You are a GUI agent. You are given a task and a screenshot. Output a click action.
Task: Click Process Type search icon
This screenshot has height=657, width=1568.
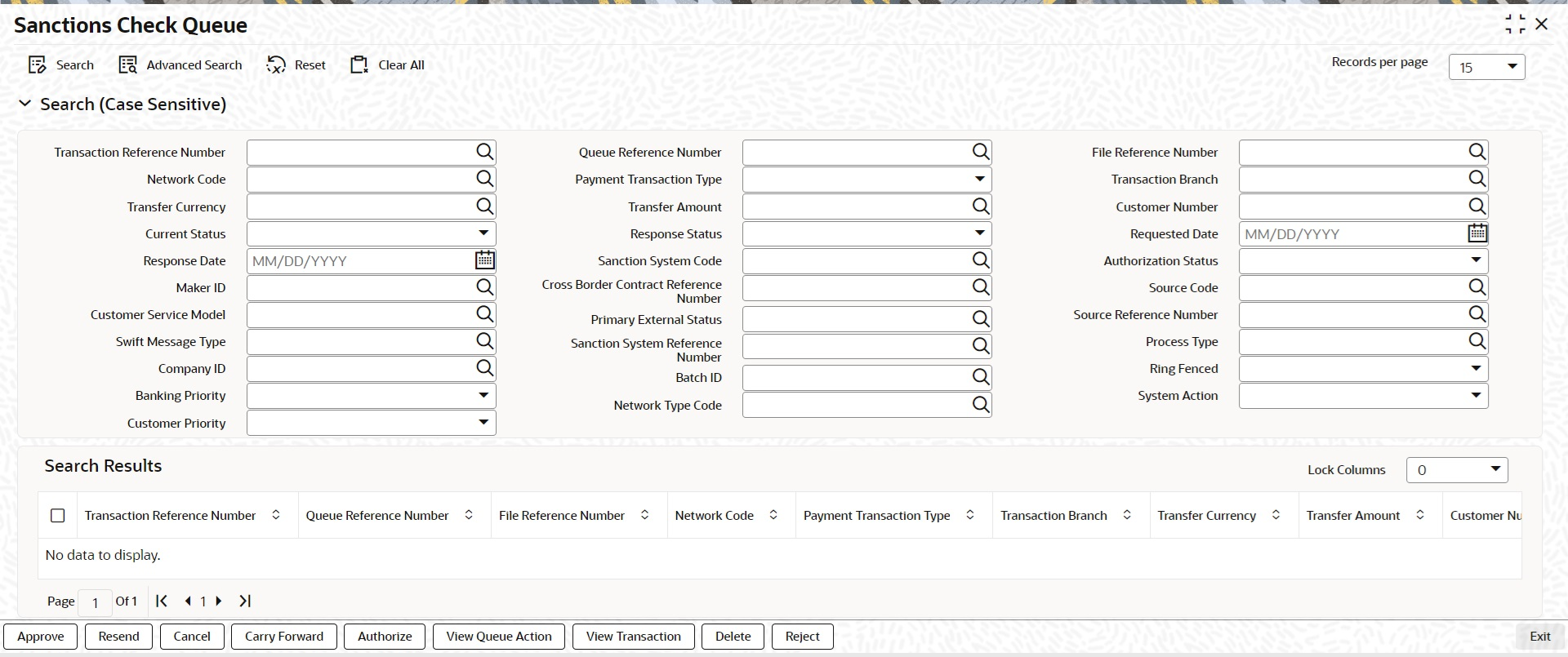[x=1477, y=341]
